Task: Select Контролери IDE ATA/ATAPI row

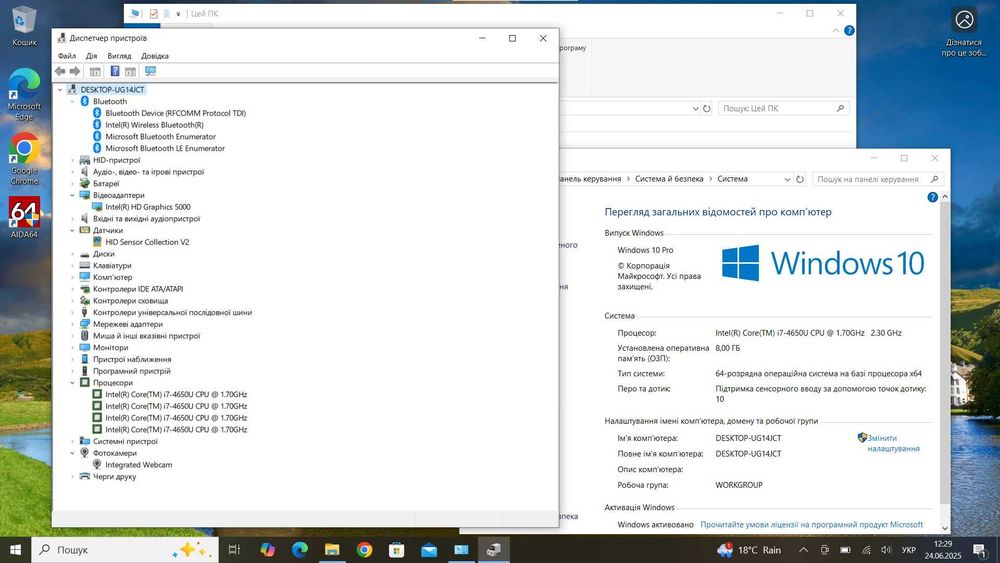Action: pos(138,289)
